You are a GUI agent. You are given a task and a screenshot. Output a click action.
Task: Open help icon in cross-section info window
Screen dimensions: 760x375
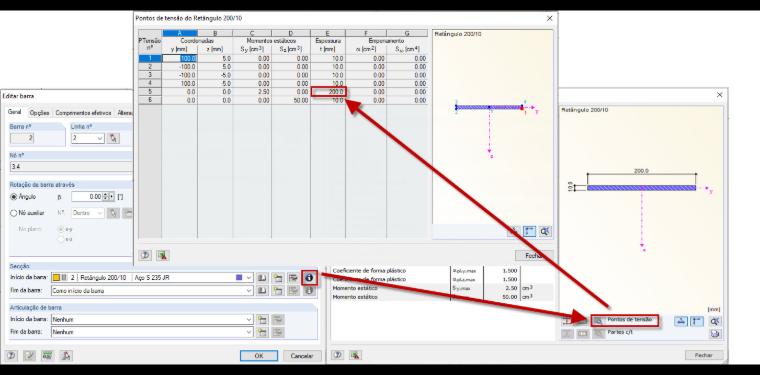[x=338, y=355]
